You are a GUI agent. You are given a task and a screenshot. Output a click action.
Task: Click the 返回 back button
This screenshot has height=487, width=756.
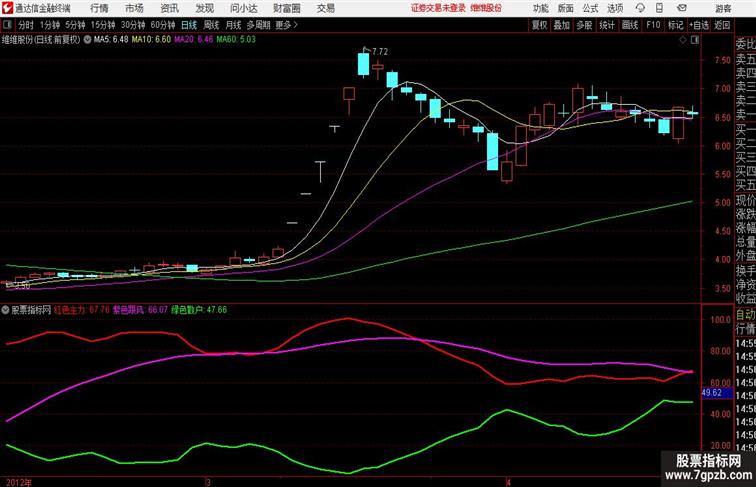coord(722,25)
